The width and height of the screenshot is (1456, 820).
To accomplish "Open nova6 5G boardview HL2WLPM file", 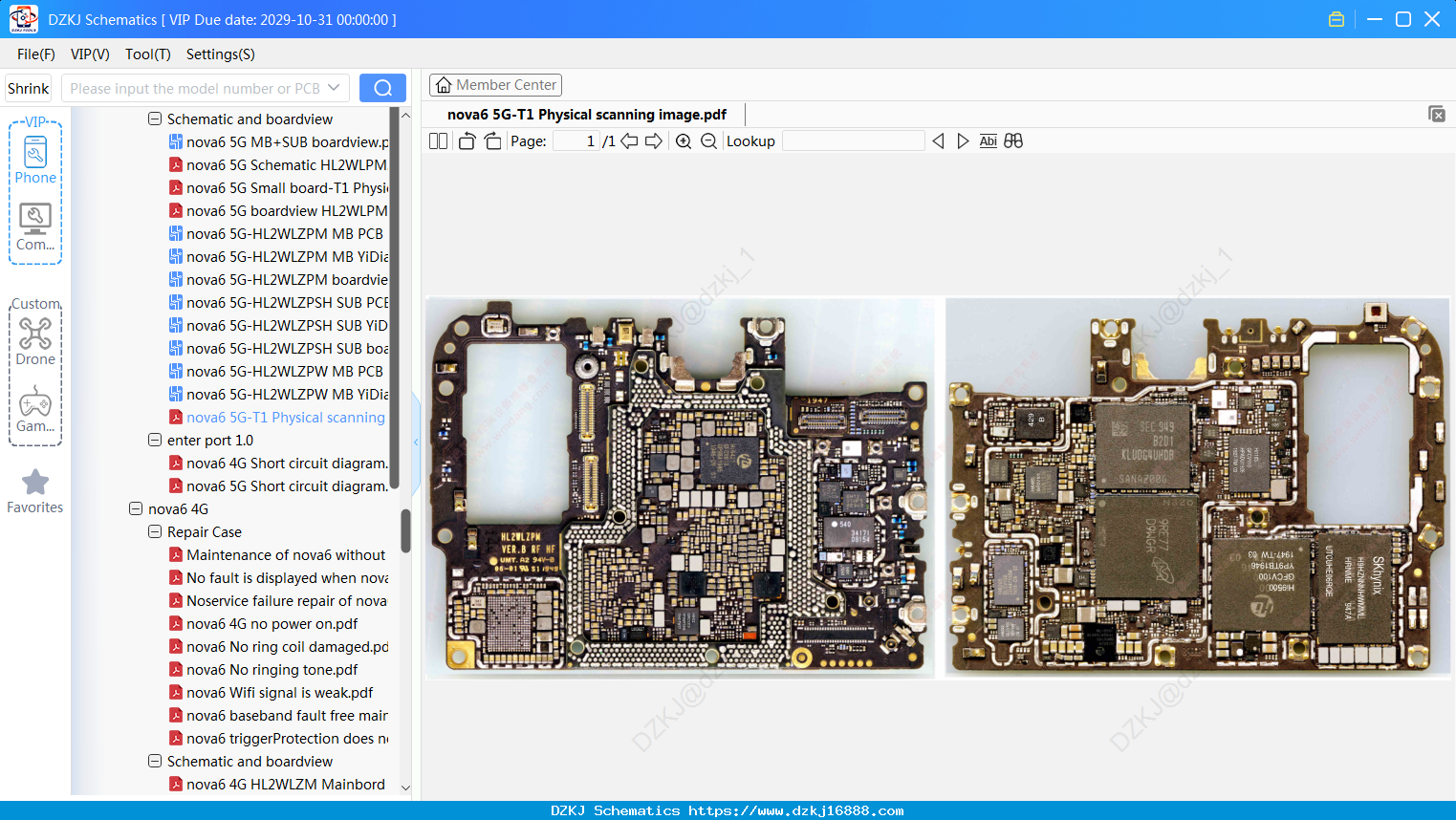I will tap(278, 211).
